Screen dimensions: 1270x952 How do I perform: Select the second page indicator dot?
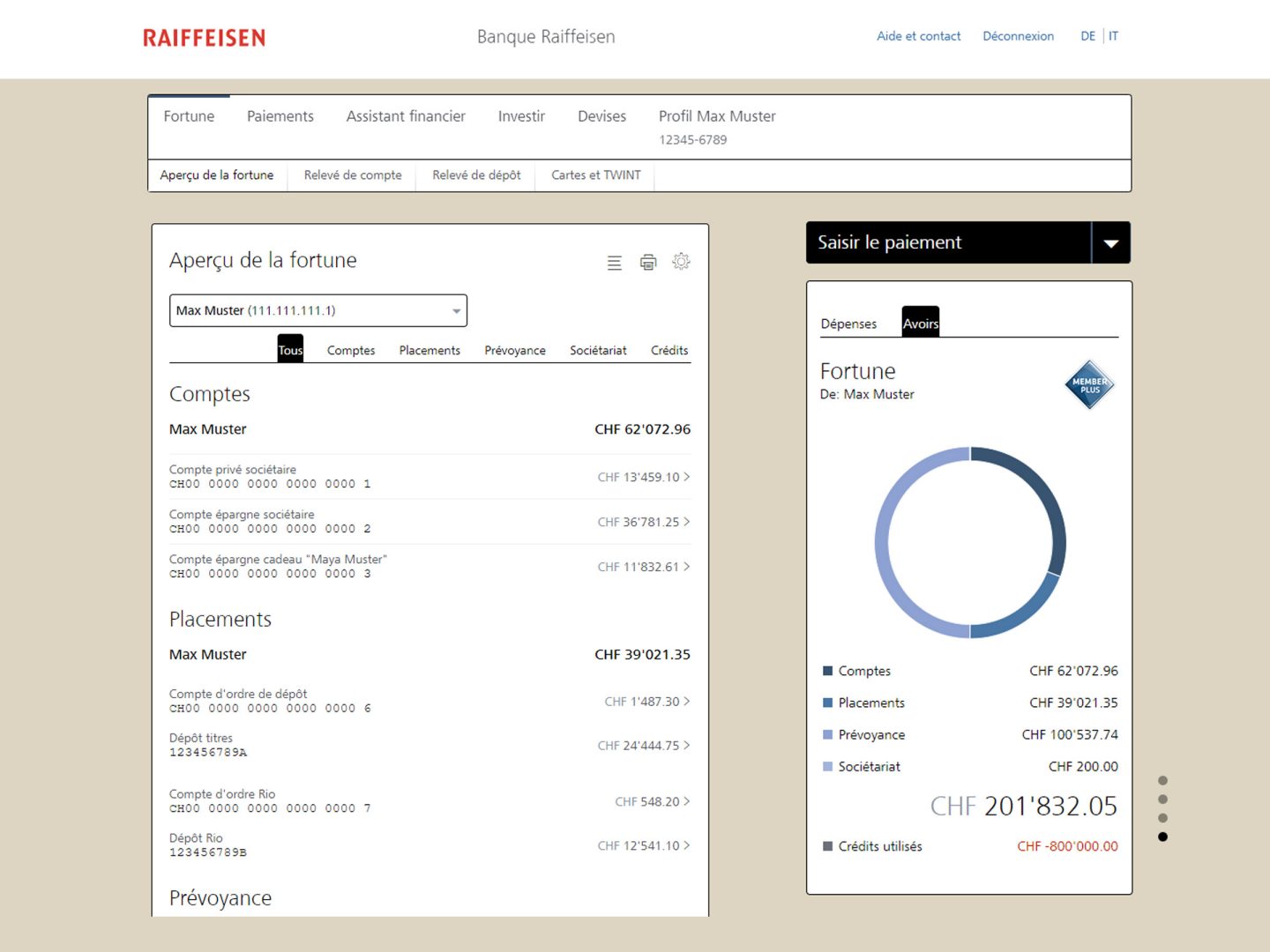point(1162,800)
